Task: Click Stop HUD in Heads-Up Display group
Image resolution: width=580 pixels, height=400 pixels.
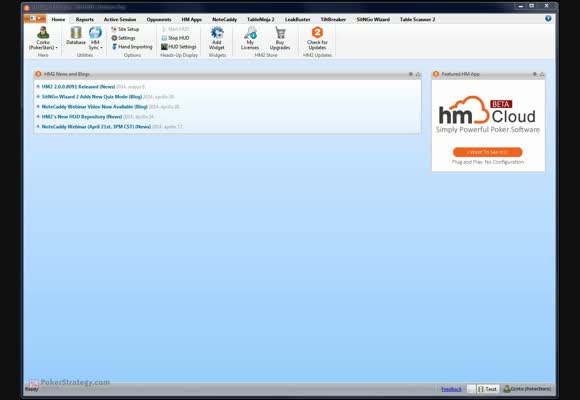Action: [x=175, y=38]
